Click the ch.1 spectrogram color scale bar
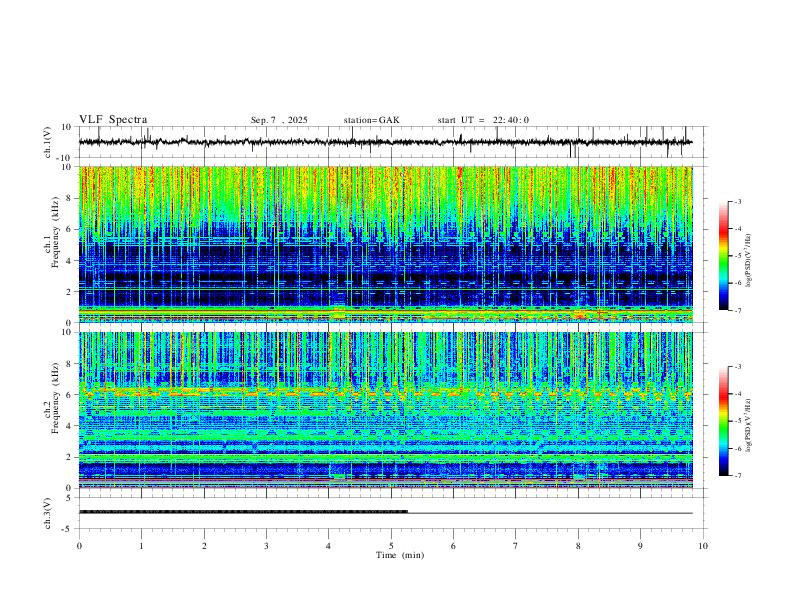792x612 pixels. click(723, 256)
